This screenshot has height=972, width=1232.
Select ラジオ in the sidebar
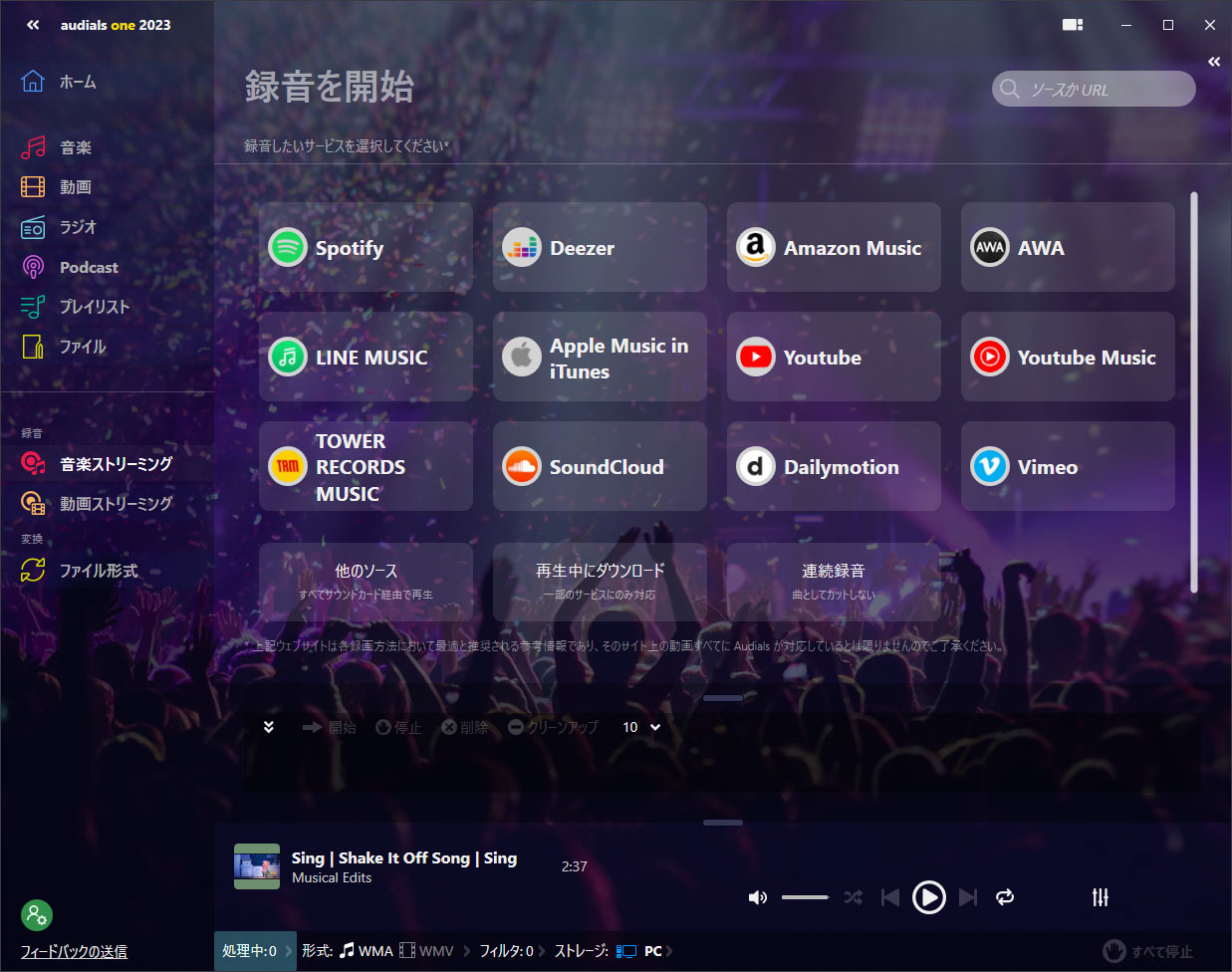(x=60, y=227)
